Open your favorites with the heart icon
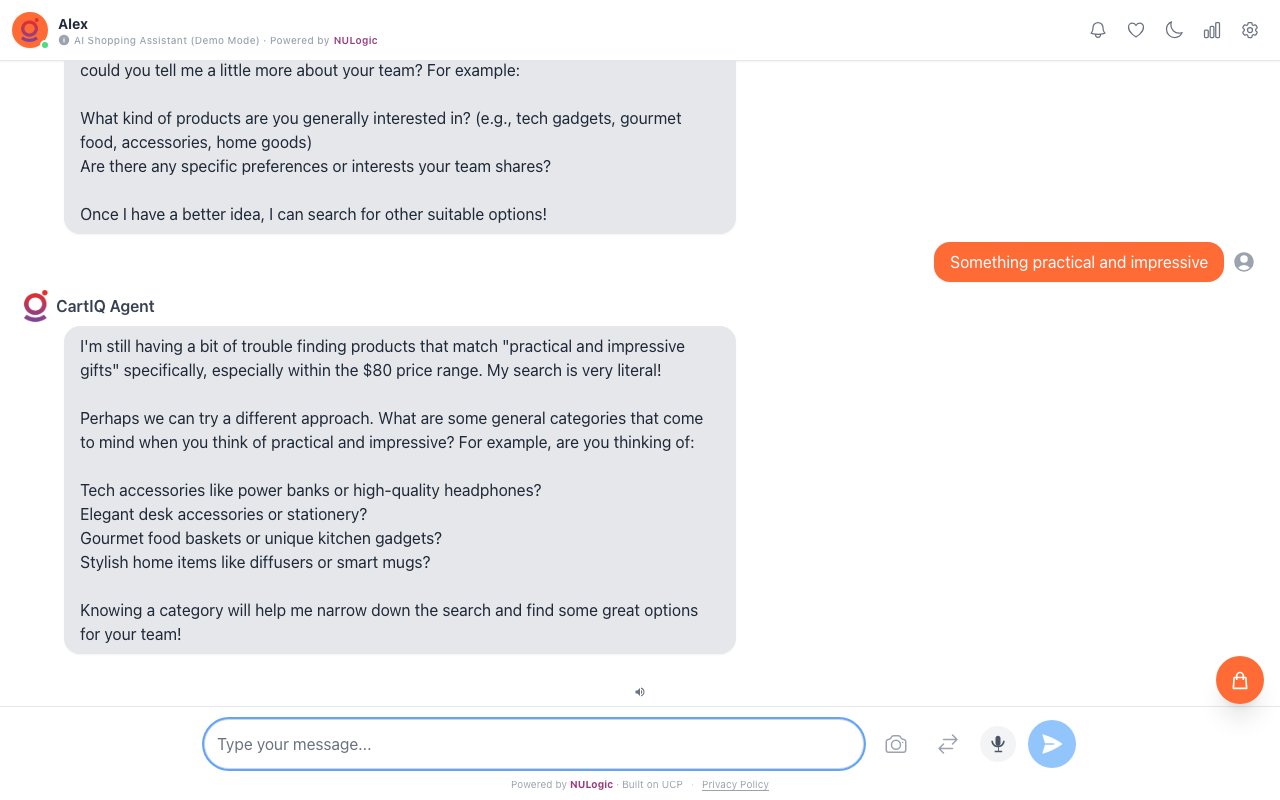The height and width of the screenshot is (800, 1280). [1136, 30]
